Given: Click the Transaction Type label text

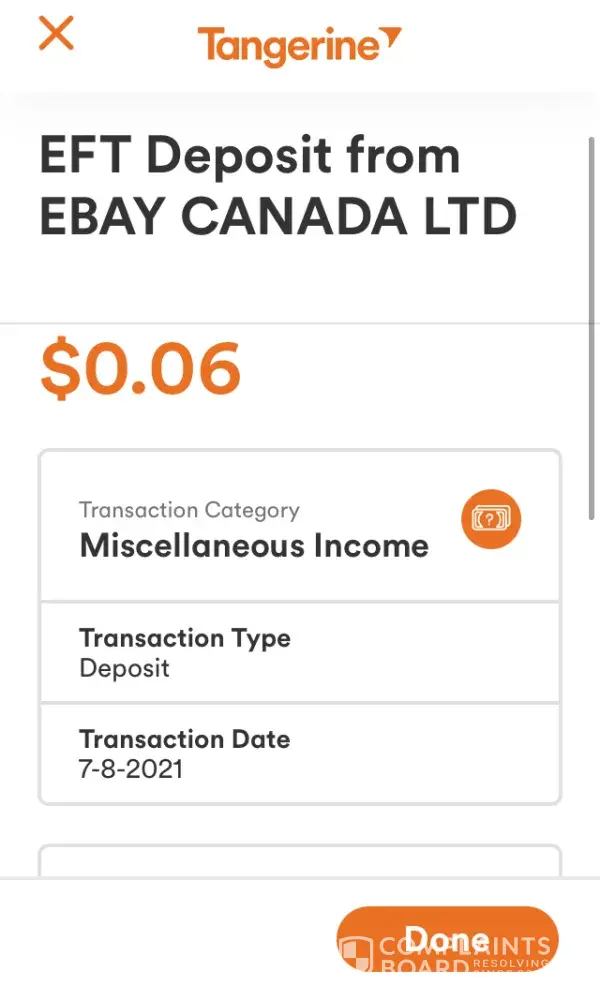Looking at the screenshot, I should [x=185, y=638].
